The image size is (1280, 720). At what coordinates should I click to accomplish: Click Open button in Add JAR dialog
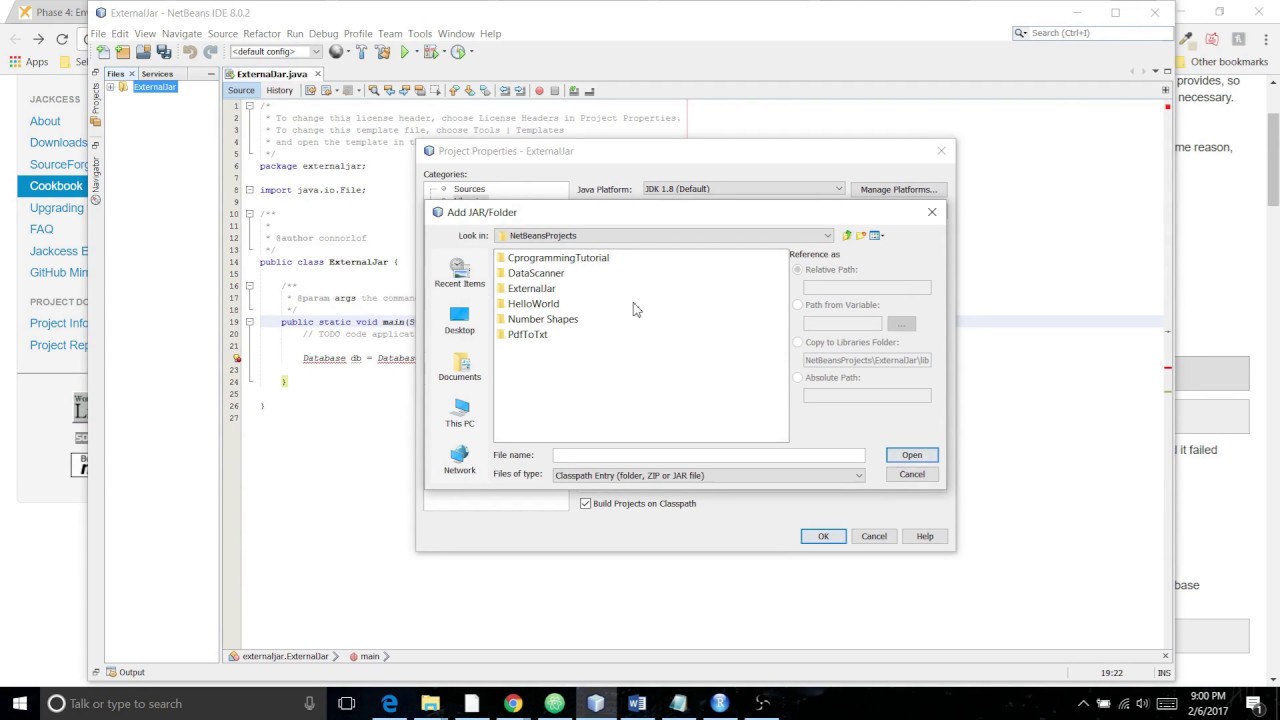[x=911, y=455]
